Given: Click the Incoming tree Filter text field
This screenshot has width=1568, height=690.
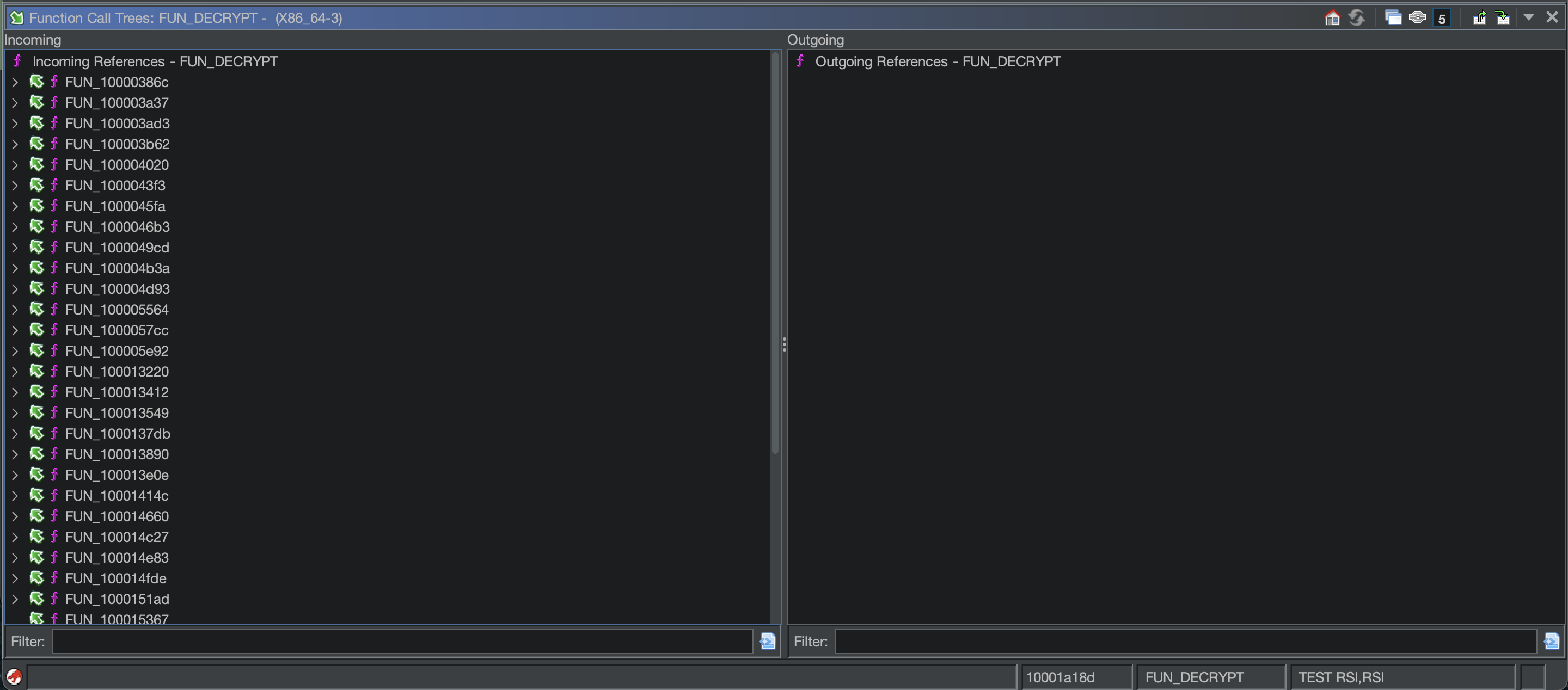Looking at the screenshot, I should coord(403,642).
